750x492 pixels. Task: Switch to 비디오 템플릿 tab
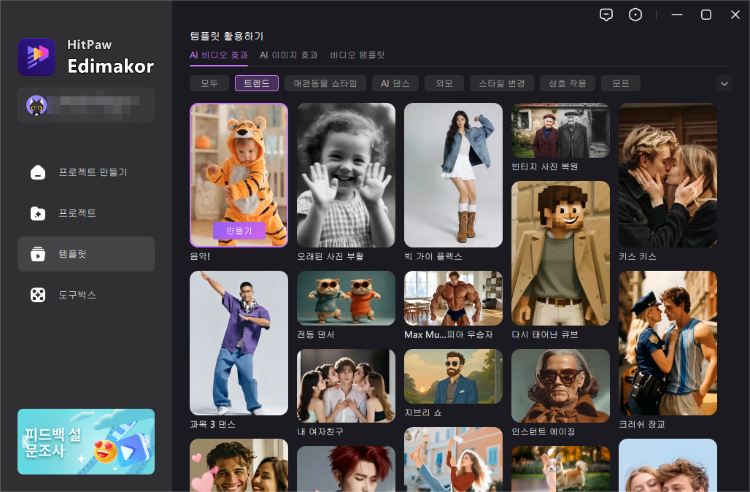pos(357,55)
